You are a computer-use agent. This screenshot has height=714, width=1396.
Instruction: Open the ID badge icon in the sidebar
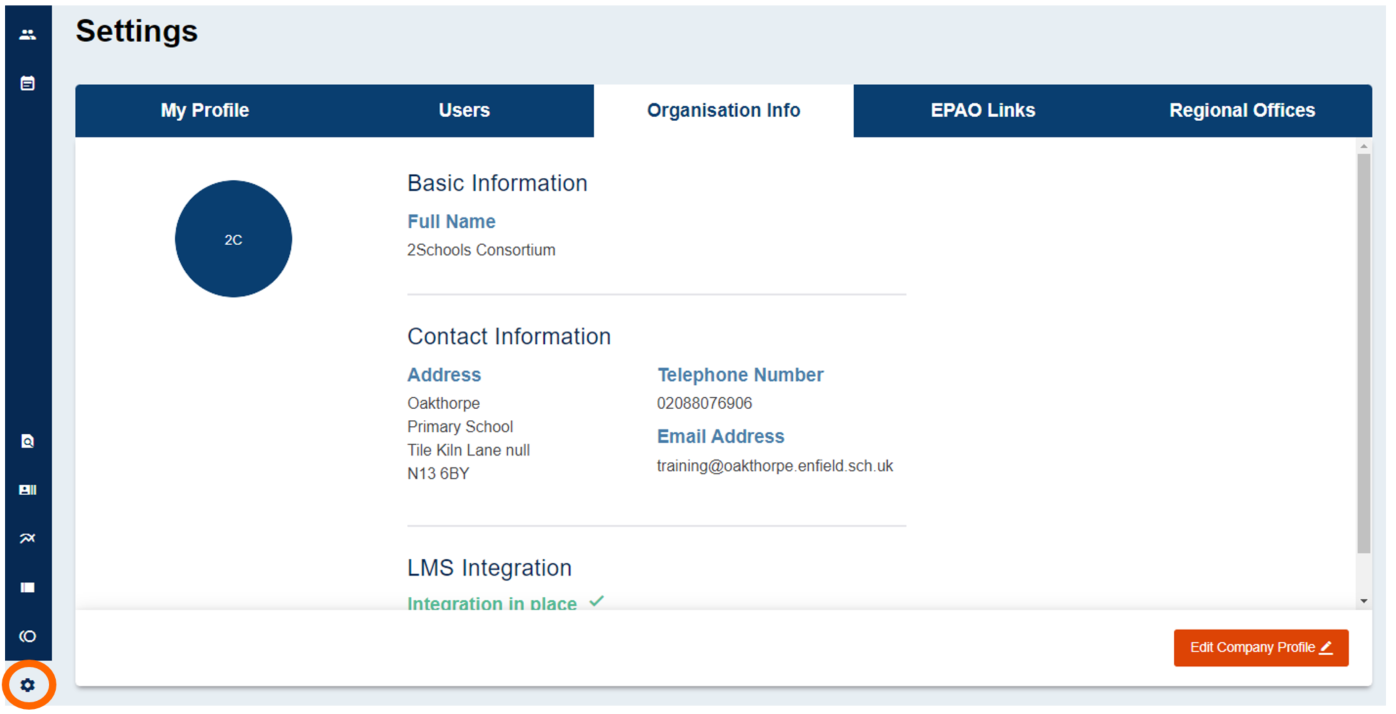pyautogui.click(x=27, y=489)
